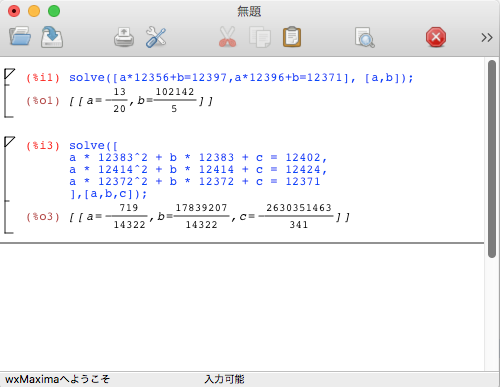Click the 'solve([' line in the second cell
Image resolution: width=500 pixels, height=387 pixels.
(x=93, y=146)
